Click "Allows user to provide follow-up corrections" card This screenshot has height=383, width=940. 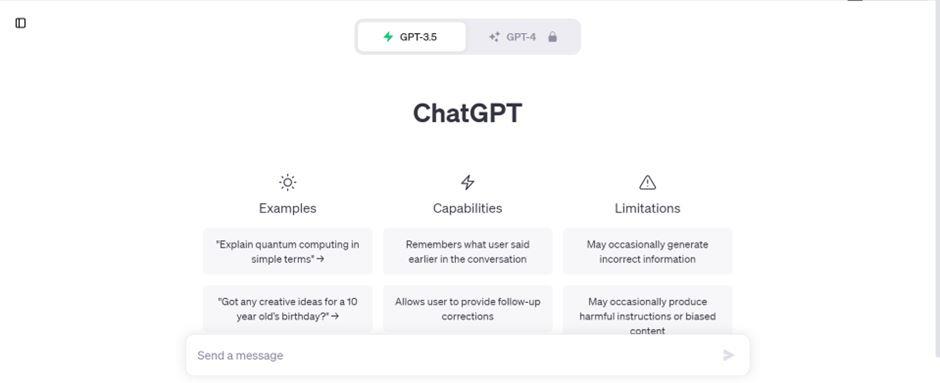[468, 309]
